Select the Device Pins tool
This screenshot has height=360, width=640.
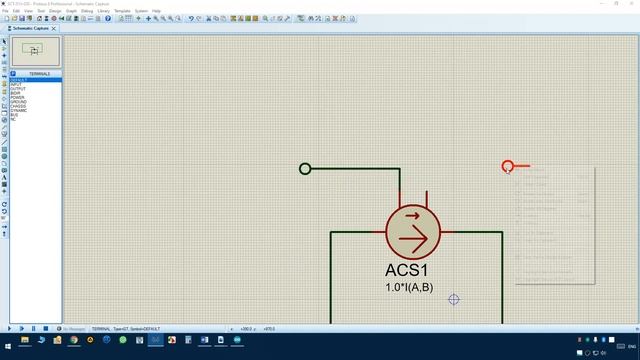pyautogui.click(x=4, y=98)
